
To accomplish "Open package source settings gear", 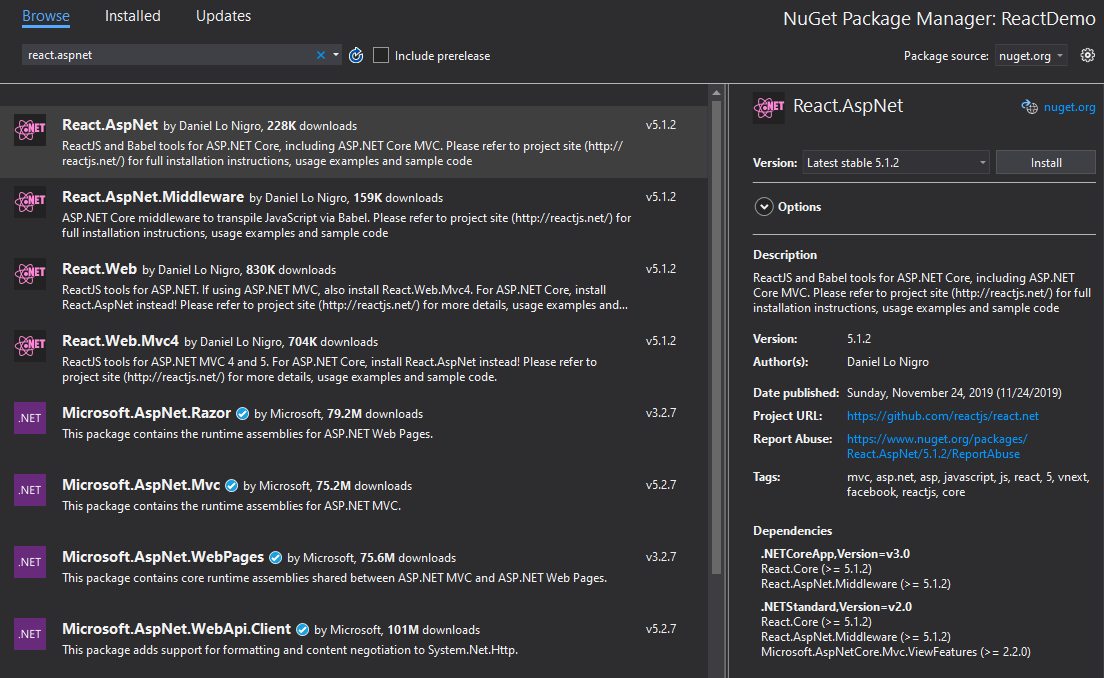I will pos(1088,55).
